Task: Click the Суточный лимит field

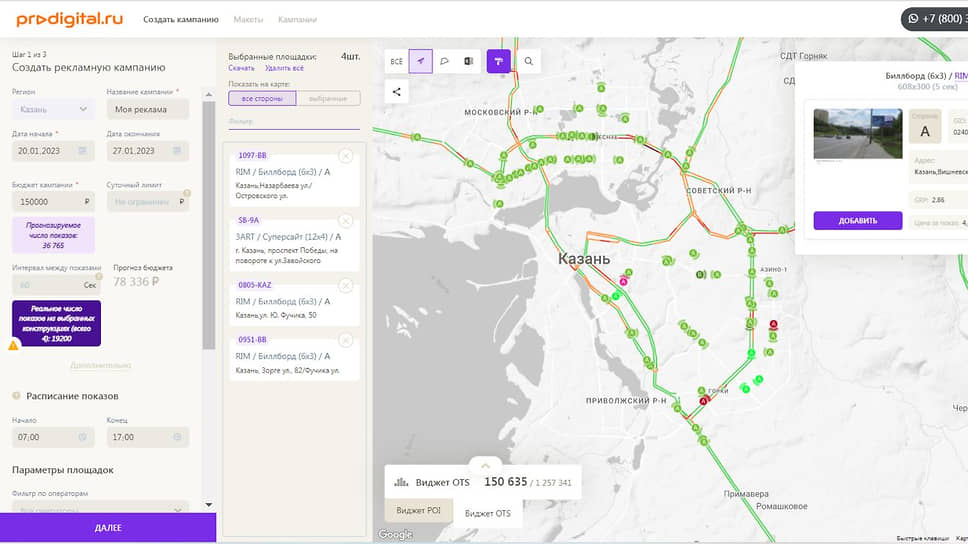Action: [x=148, y=201]
